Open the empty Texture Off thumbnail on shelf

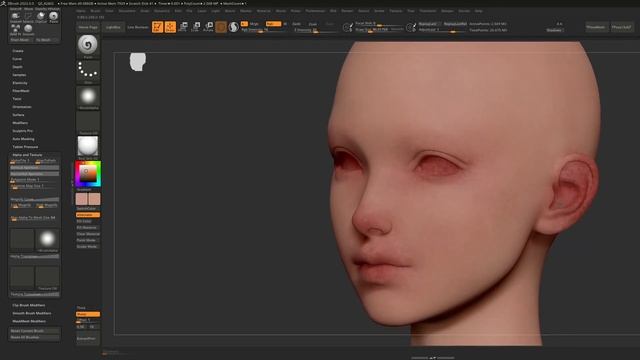pos(88,121)
